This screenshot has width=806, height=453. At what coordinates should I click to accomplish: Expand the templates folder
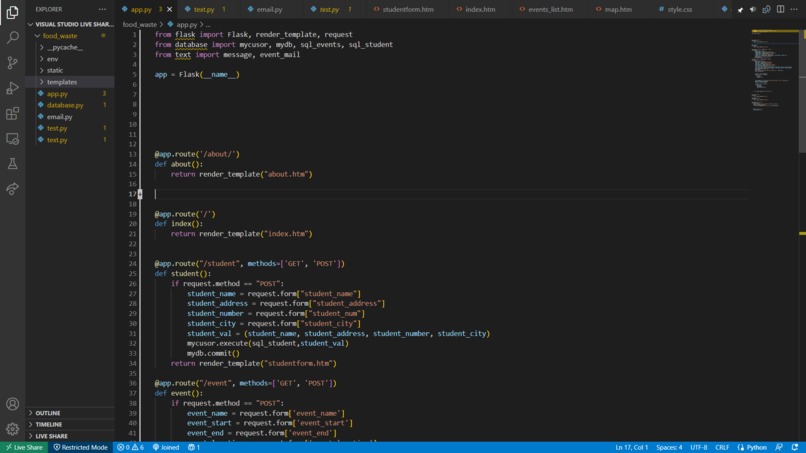(x=62, y=82)
